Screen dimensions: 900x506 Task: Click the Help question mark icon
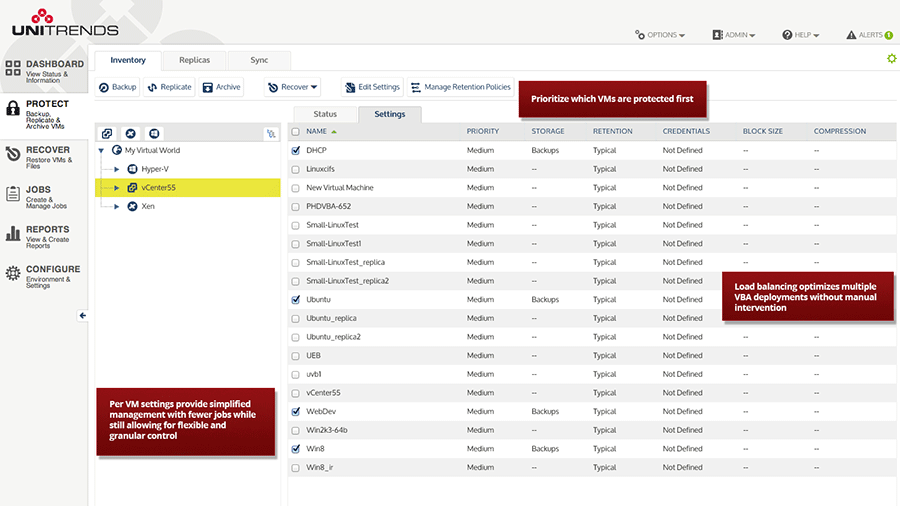tap(787, 35)
